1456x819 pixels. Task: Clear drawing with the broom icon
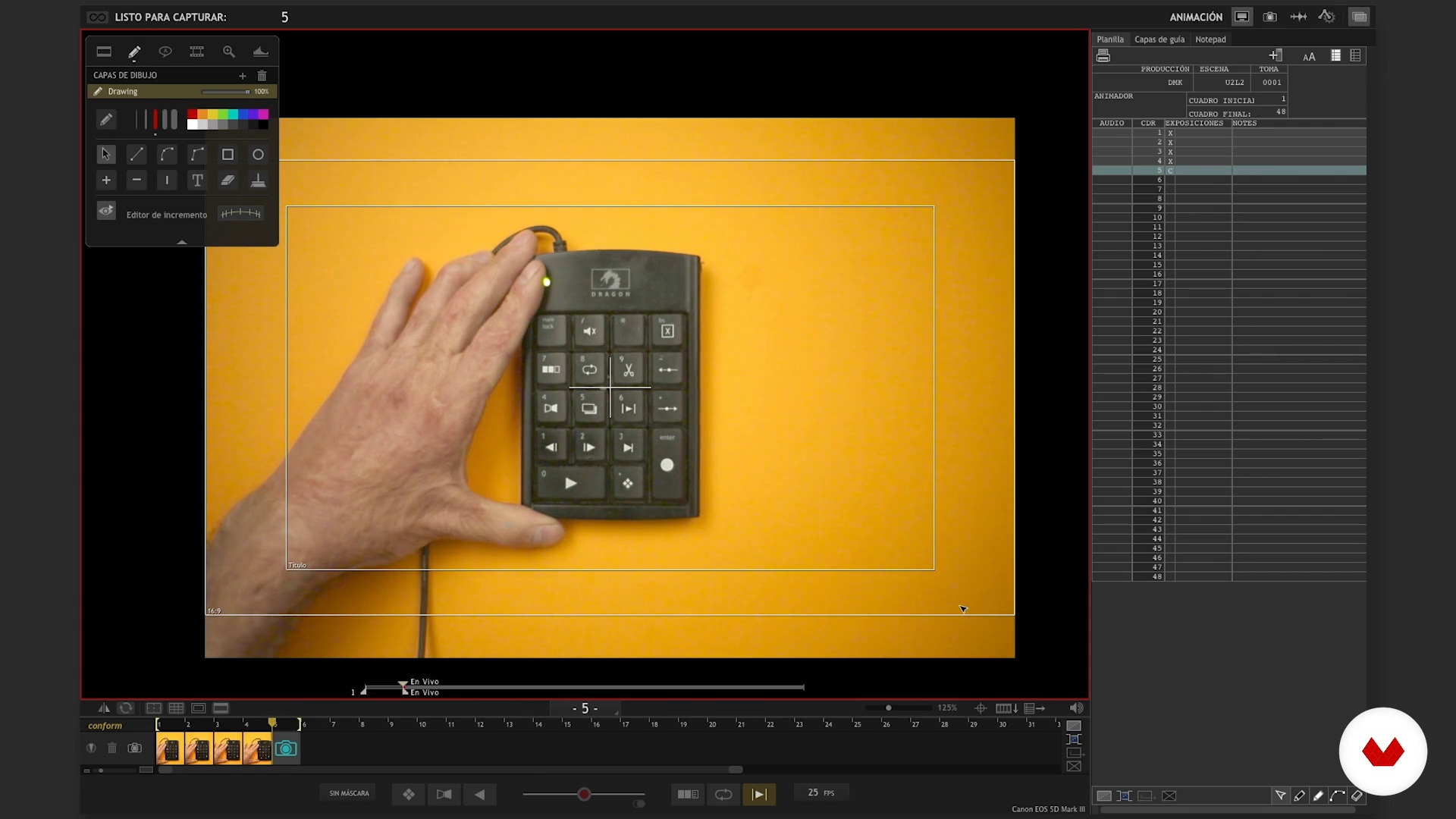pos(258,180)
